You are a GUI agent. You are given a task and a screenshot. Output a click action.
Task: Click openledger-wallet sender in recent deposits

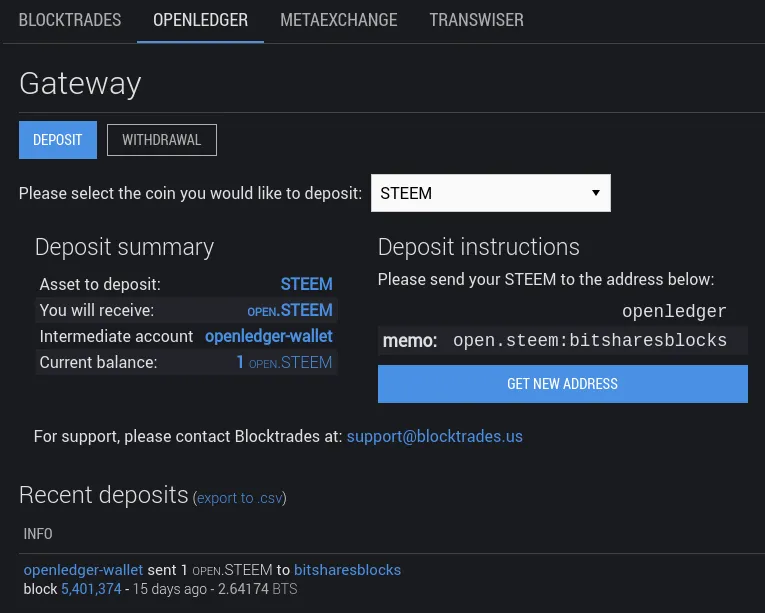pos(83,570)
